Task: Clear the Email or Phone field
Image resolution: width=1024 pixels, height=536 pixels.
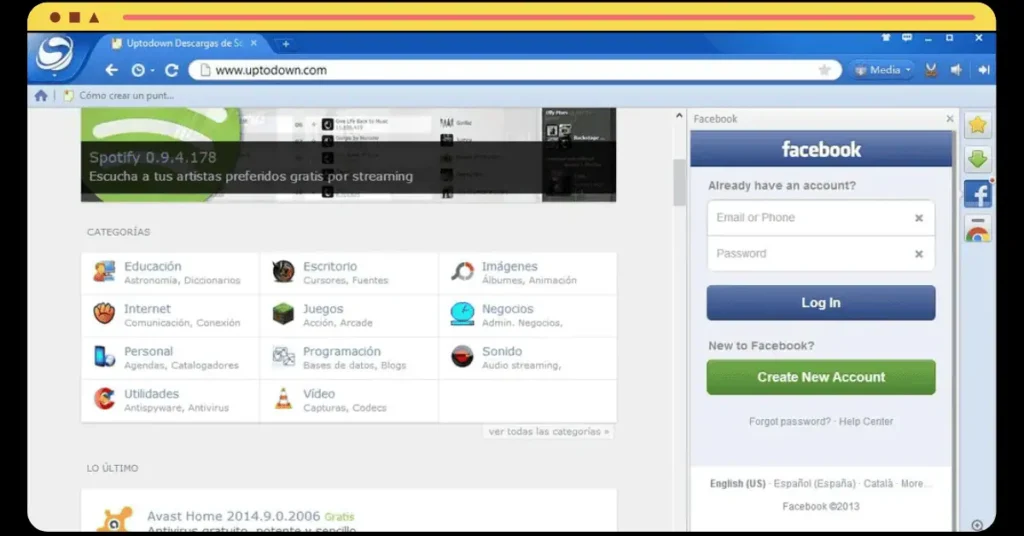Action: [919, 218]
